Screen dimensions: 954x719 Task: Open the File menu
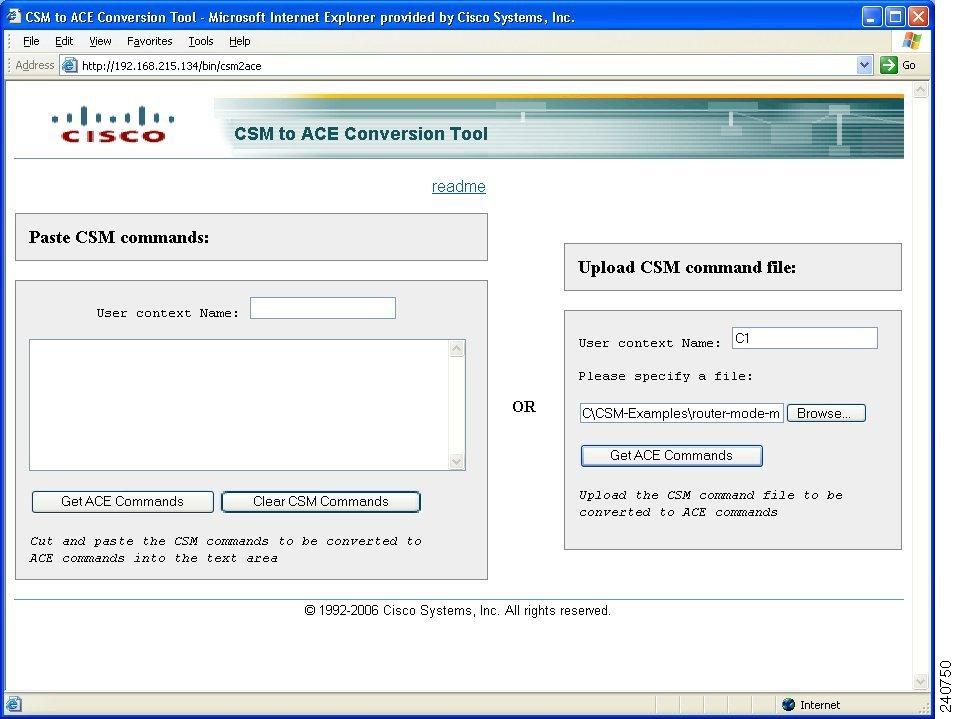point(31,41)
